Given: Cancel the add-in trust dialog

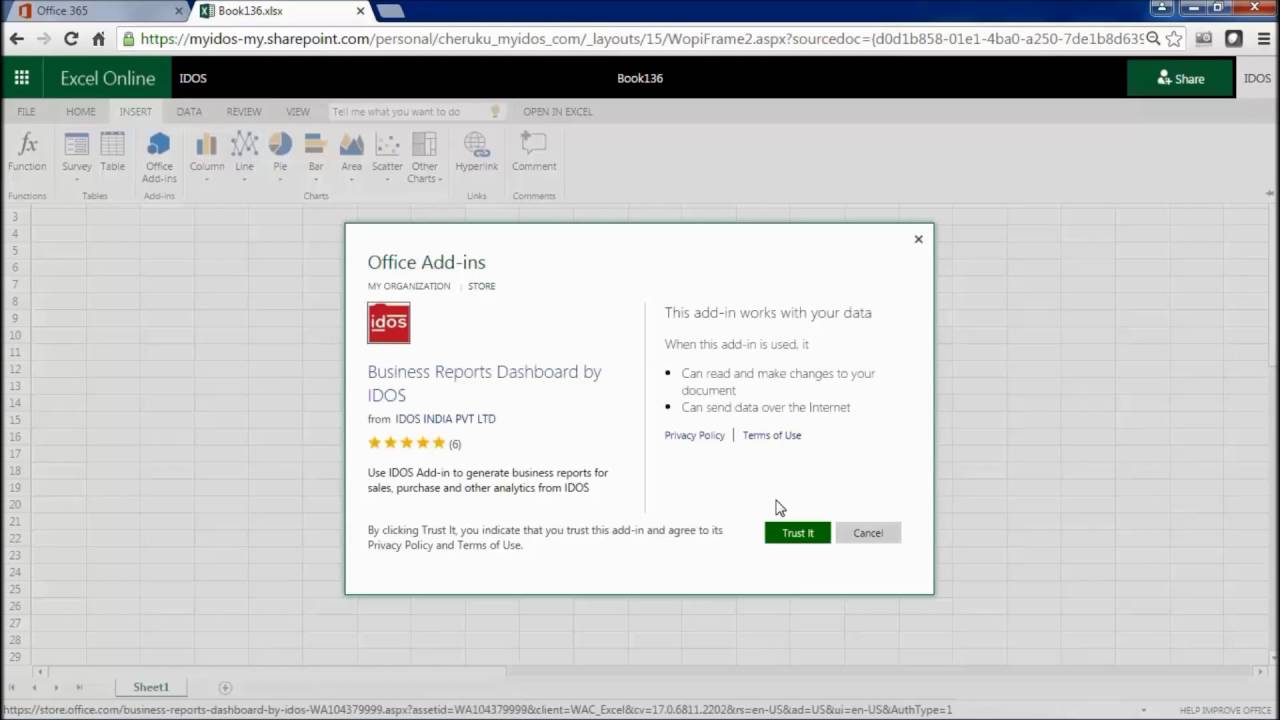Looking at the screenshot, I should click(868, 533).
